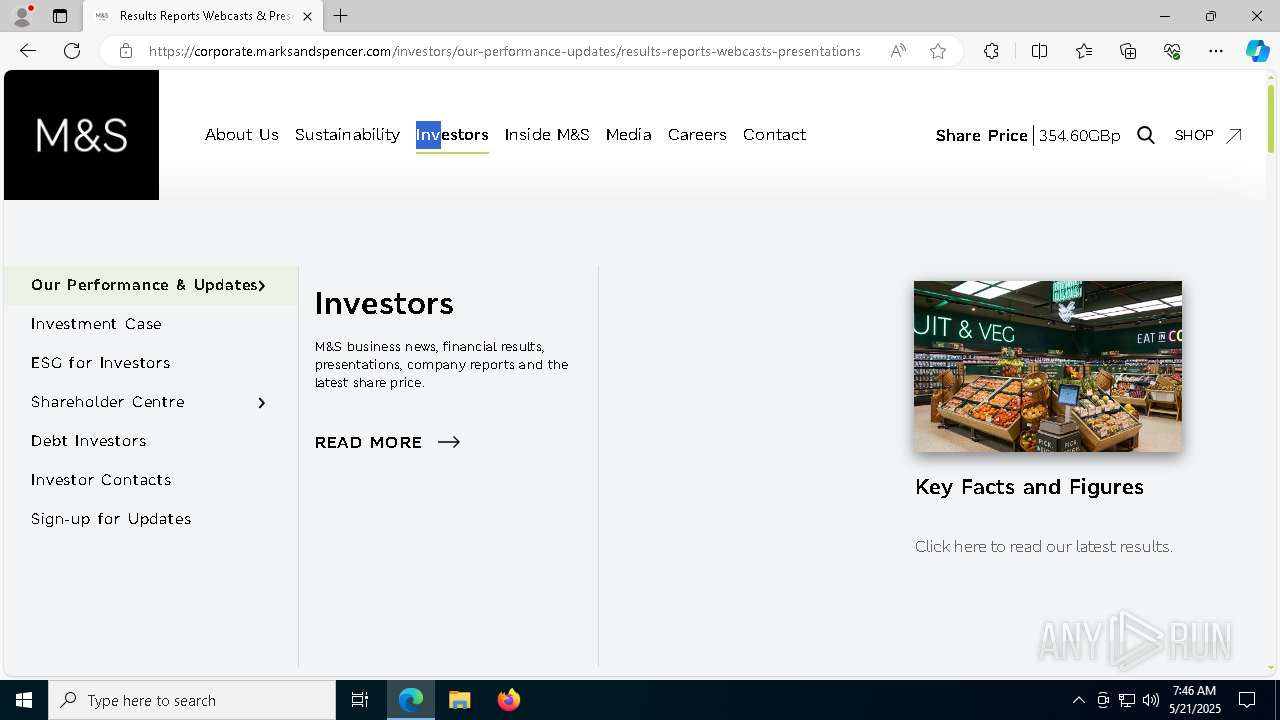Screen dimensions: 1280x720
Task: Open Edge Settings and more menu
Action: (x=1216, y=51)
